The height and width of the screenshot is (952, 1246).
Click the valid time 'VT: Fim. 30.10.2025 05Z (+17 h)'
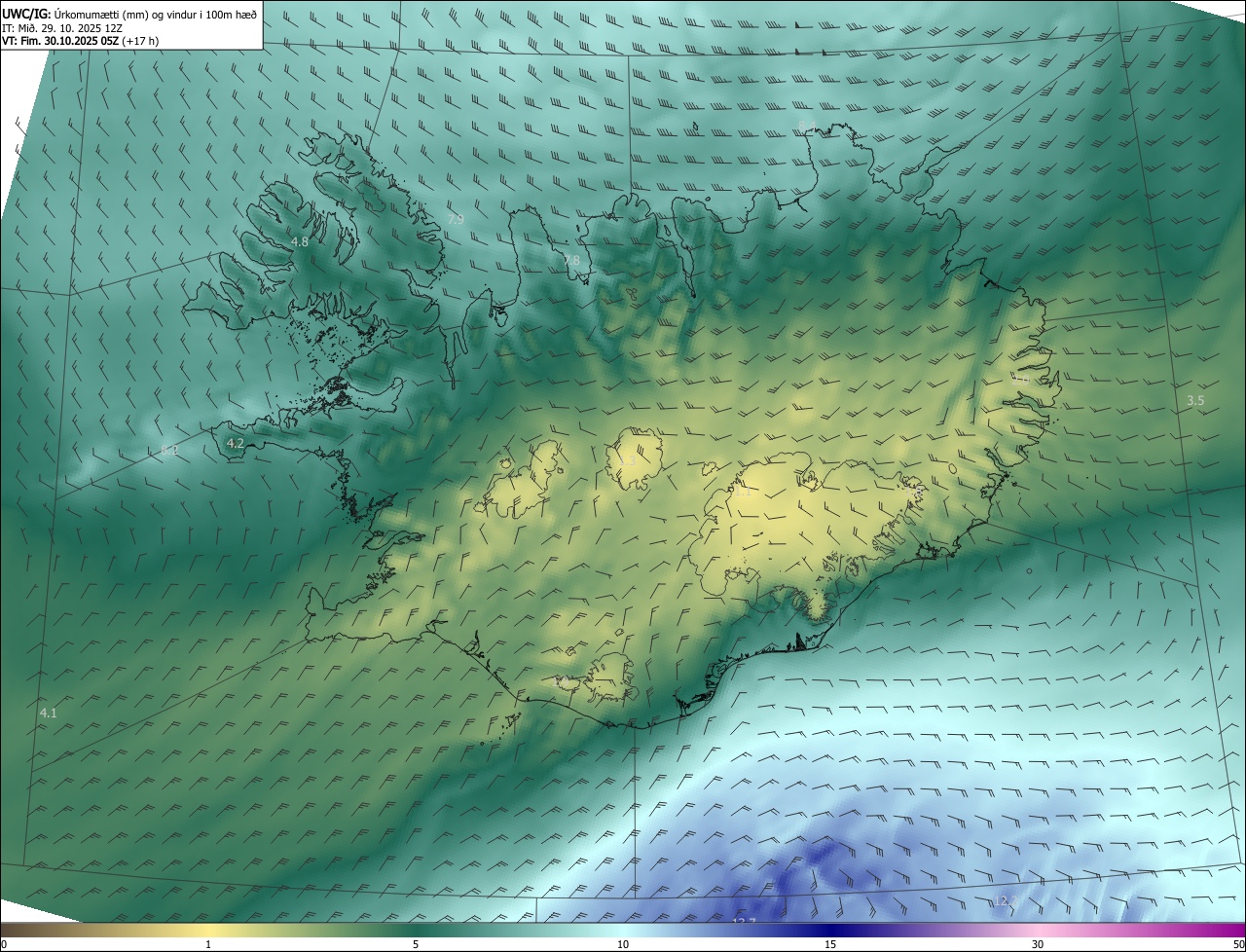(81, 41)
